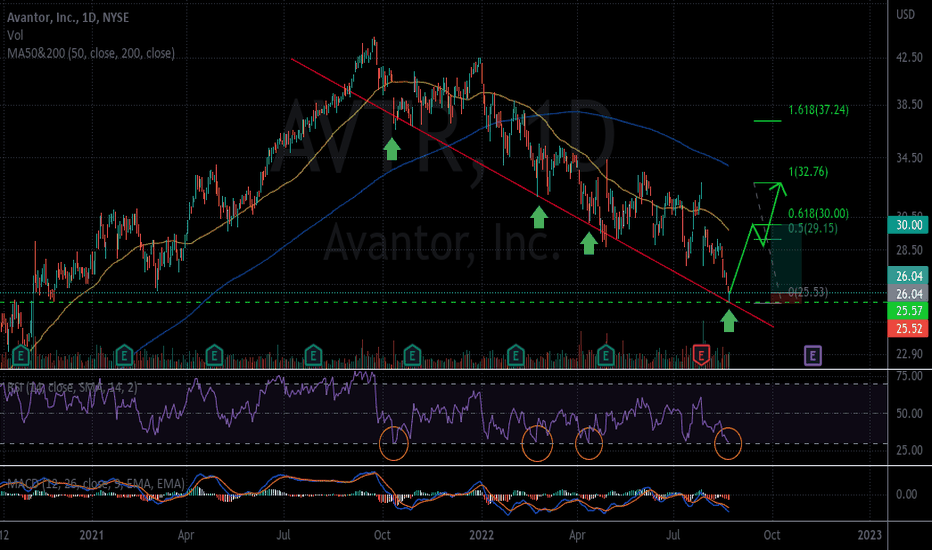Open the earnings marker just after Apr 2022
The image size is (932, 550).
(606, 355)
